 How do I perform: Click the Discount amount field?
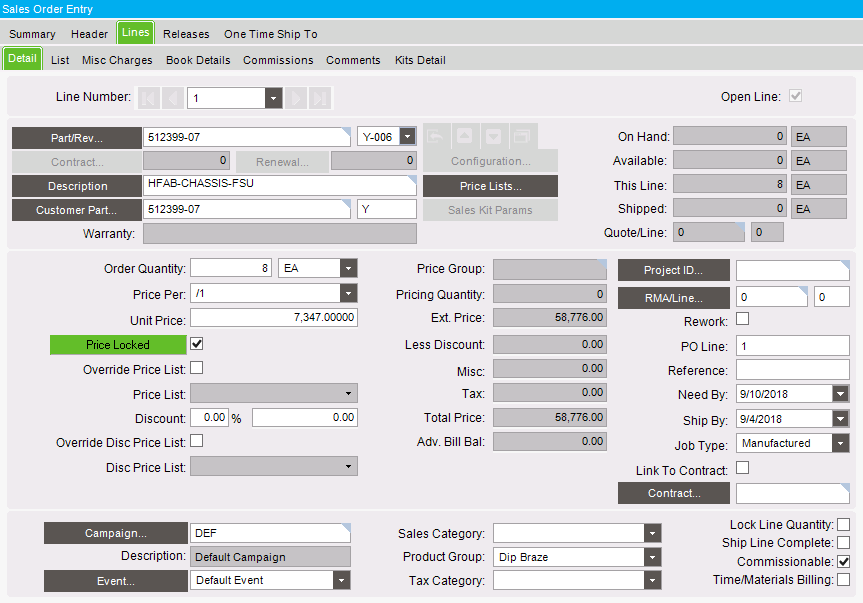point(305,418)
